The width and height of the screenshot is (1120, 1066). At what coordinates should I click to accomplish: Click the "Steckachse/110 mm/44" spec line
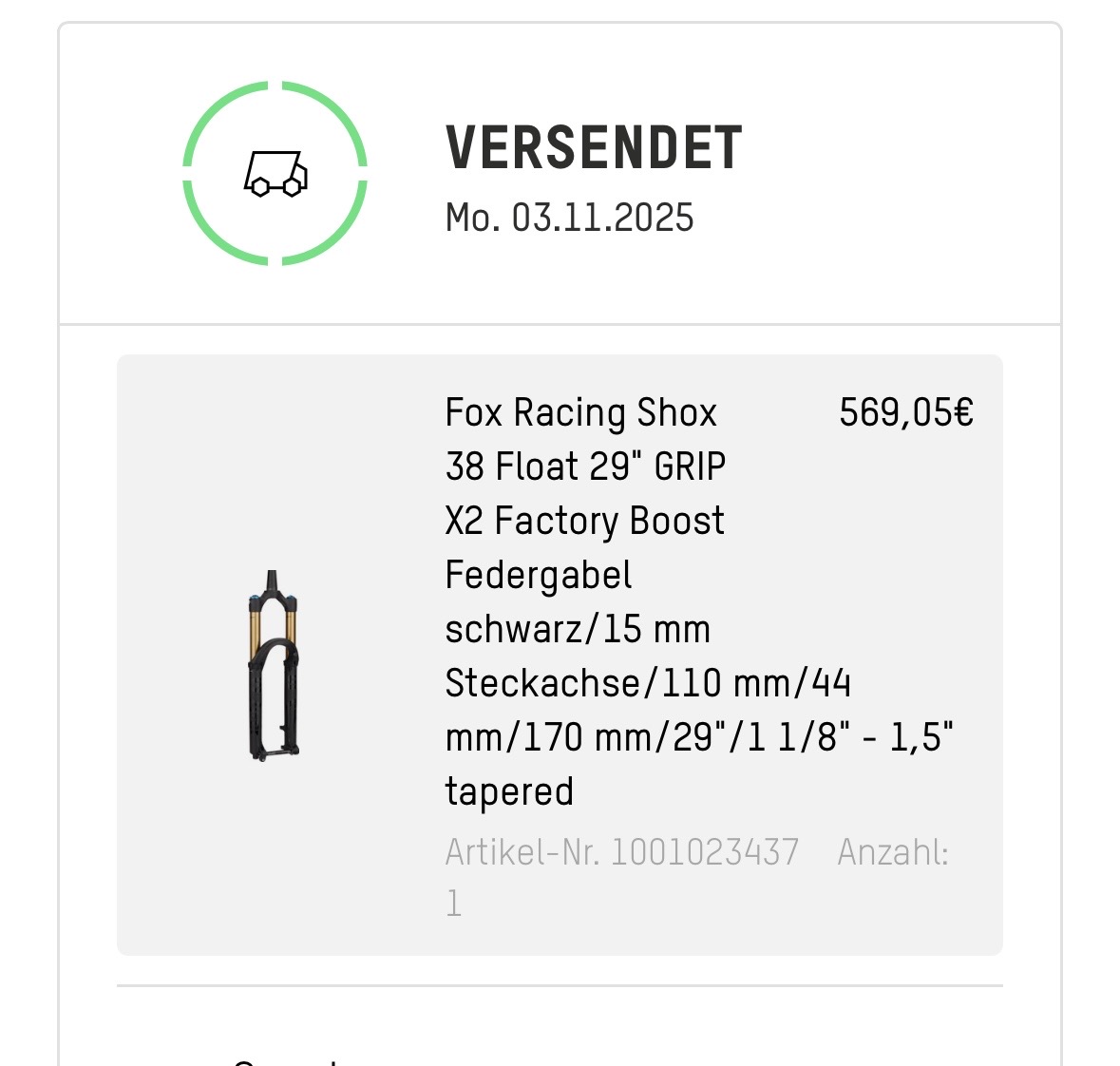[647, 683]
